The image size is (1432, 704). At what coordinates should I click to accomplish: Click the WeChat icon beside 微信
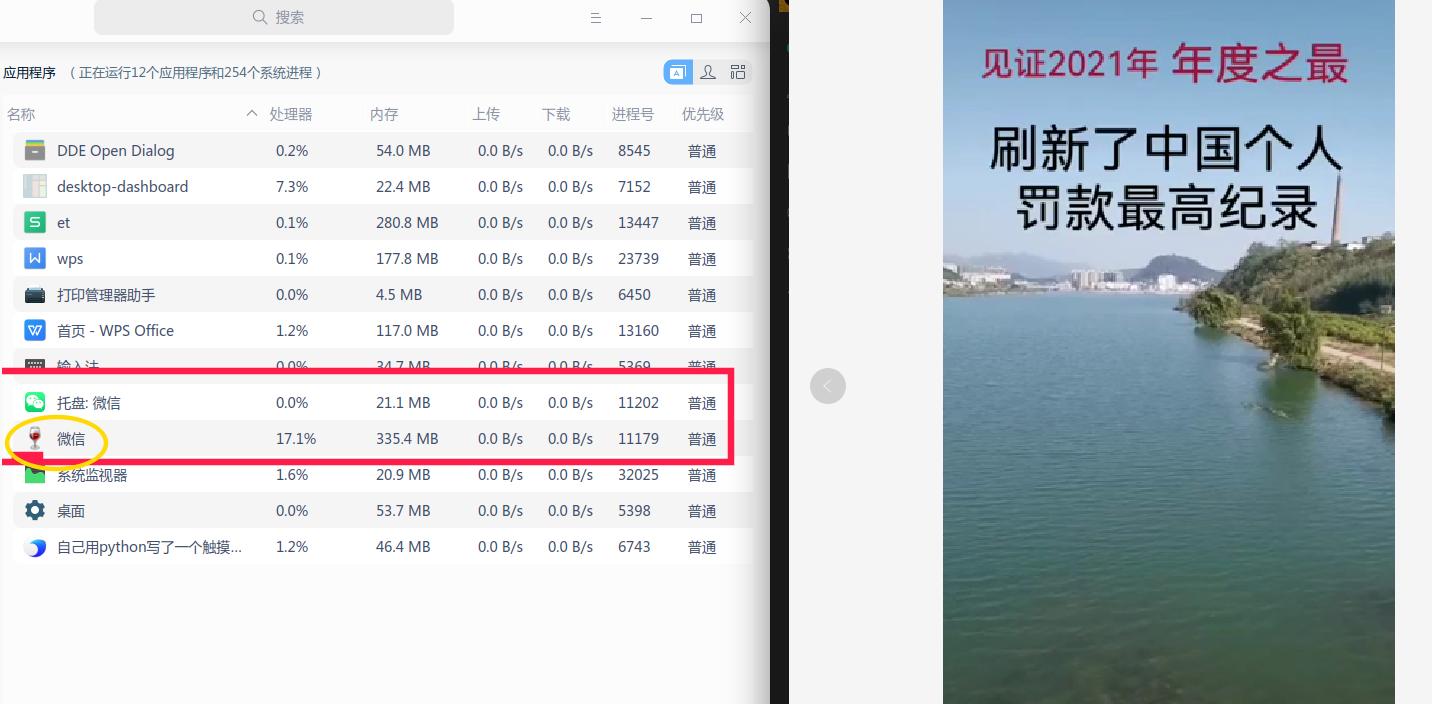(x=34, y=440)
